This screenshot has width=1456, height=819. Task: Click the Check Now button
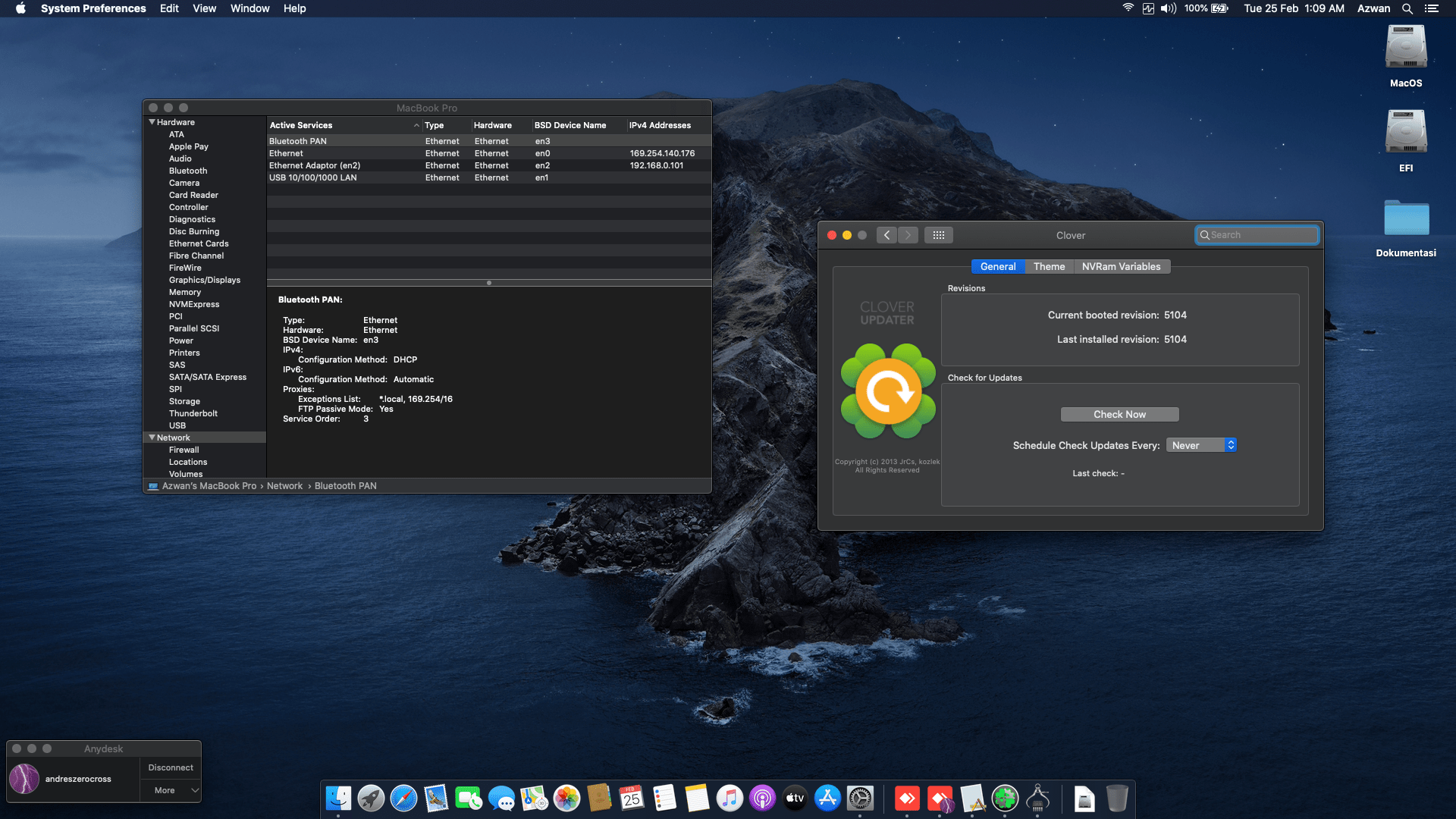point(1119,414)
